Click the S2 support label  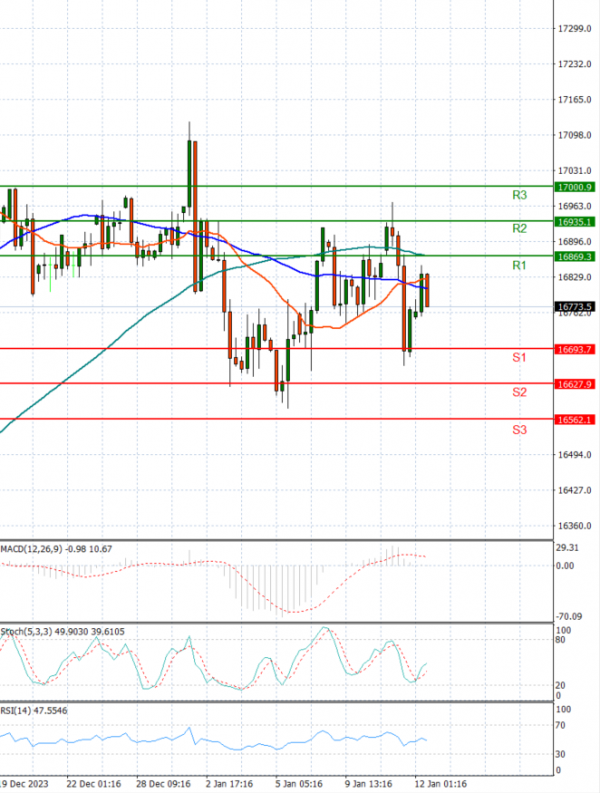coord(519,392)
